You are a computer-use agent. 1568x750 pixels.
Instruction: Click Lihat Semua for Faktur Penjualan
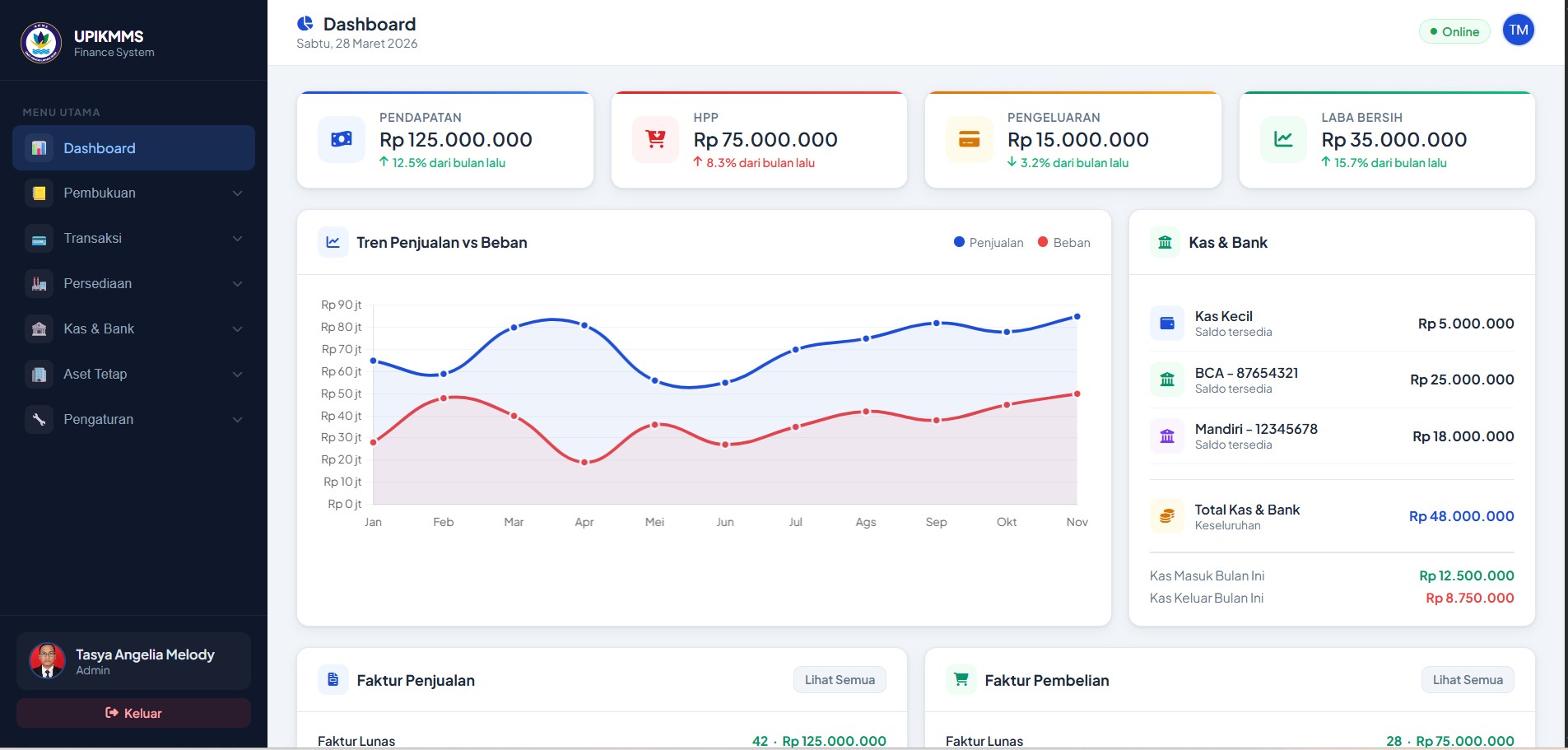(840, 680)
